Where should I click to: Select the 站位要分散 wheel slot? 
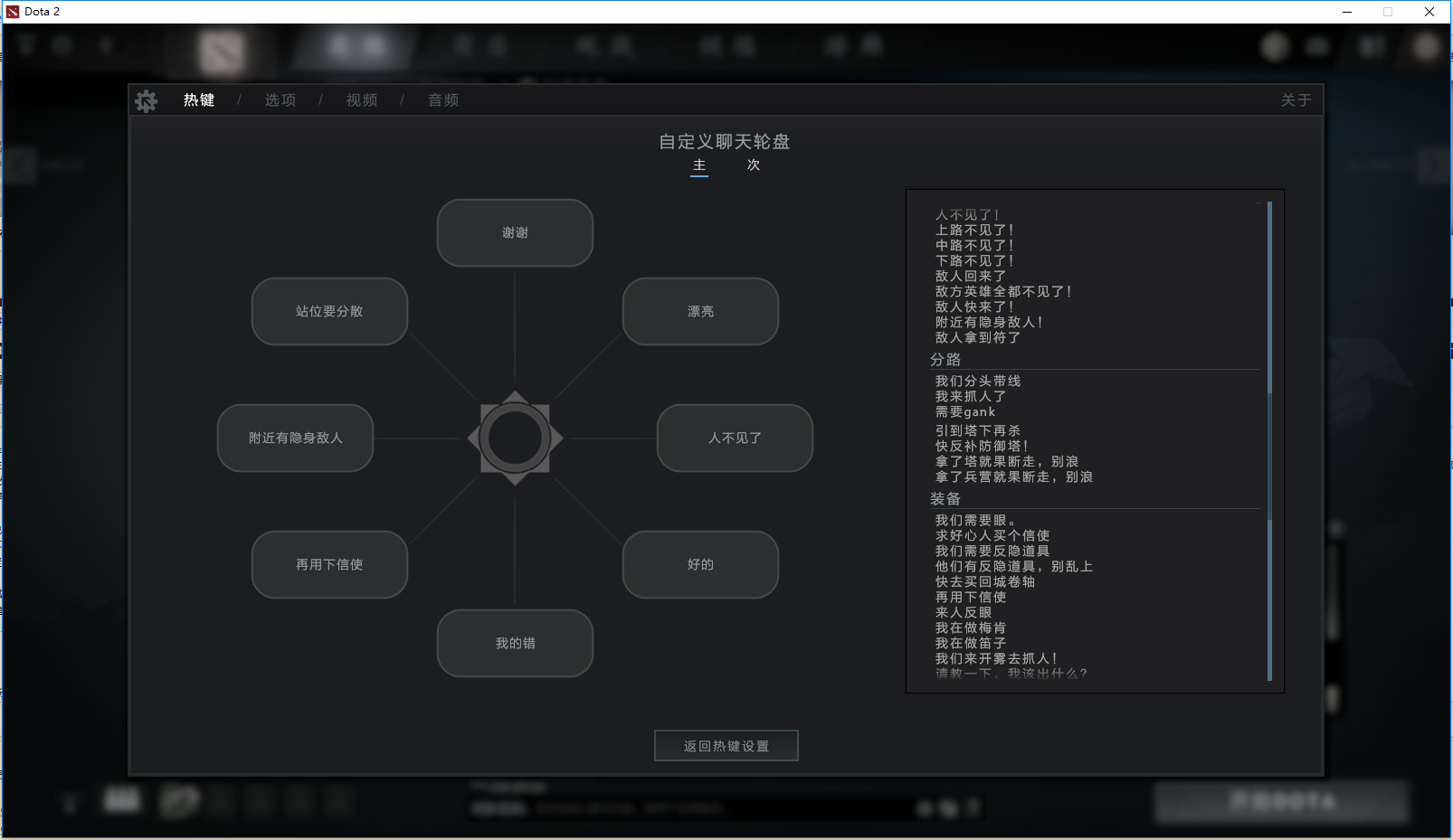[329, 312]
